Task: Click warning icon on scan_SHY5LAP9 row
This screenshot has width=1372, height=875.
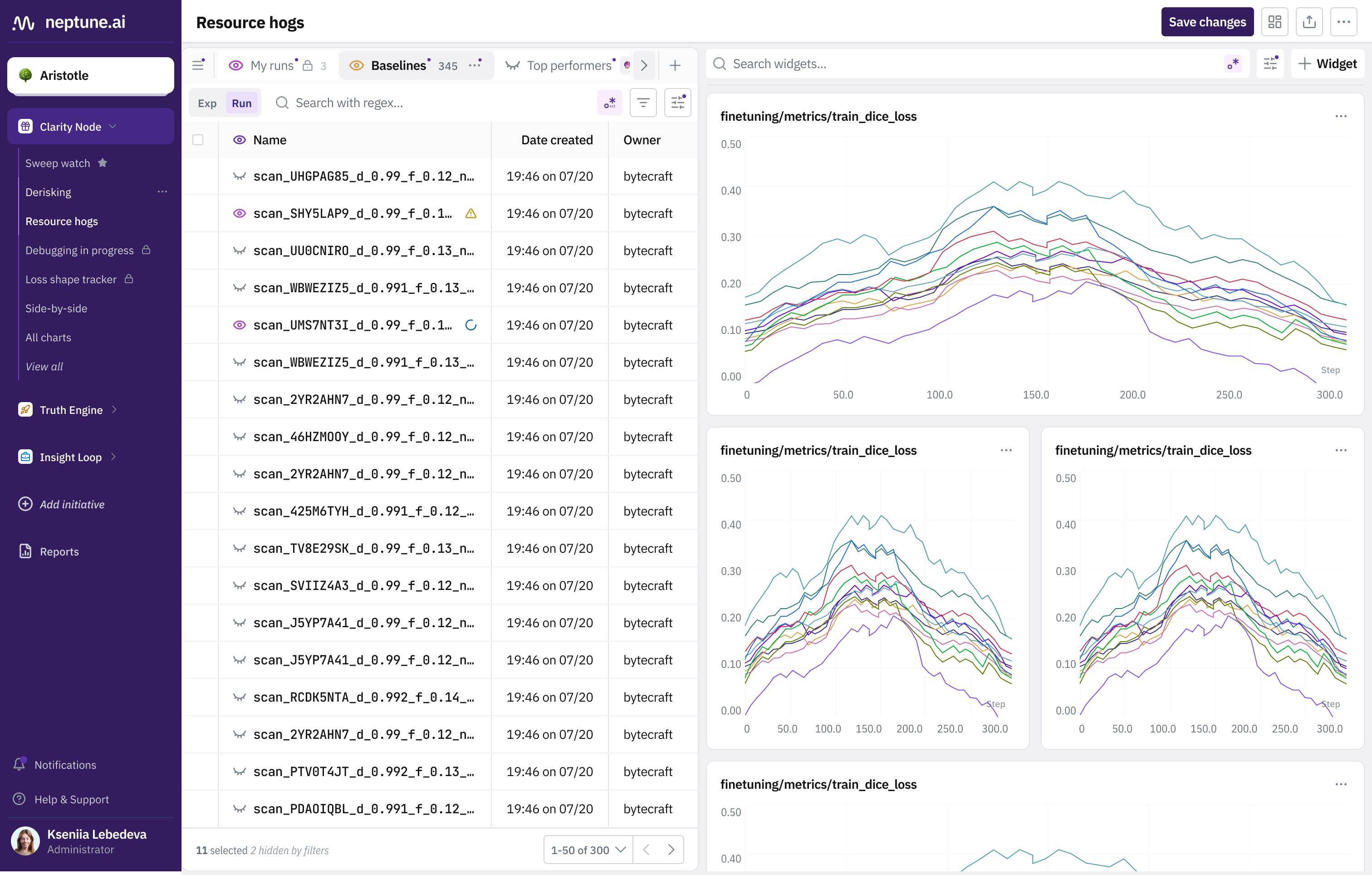Action: pyautogui.click(x=470, y=213)
